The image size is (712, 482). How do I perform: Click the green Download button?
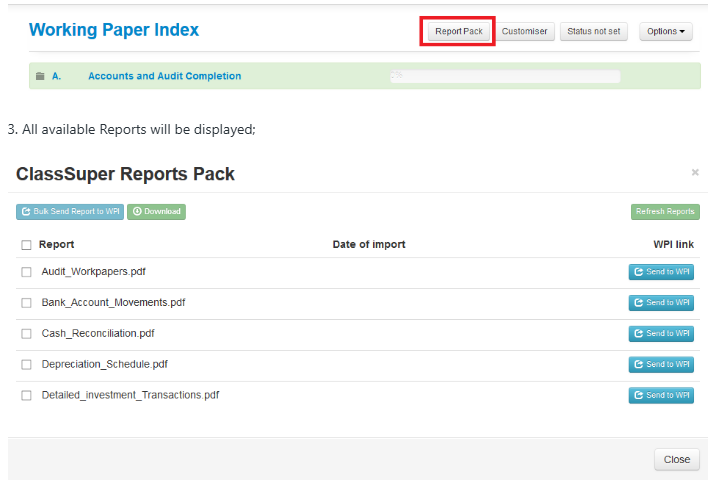156,212
